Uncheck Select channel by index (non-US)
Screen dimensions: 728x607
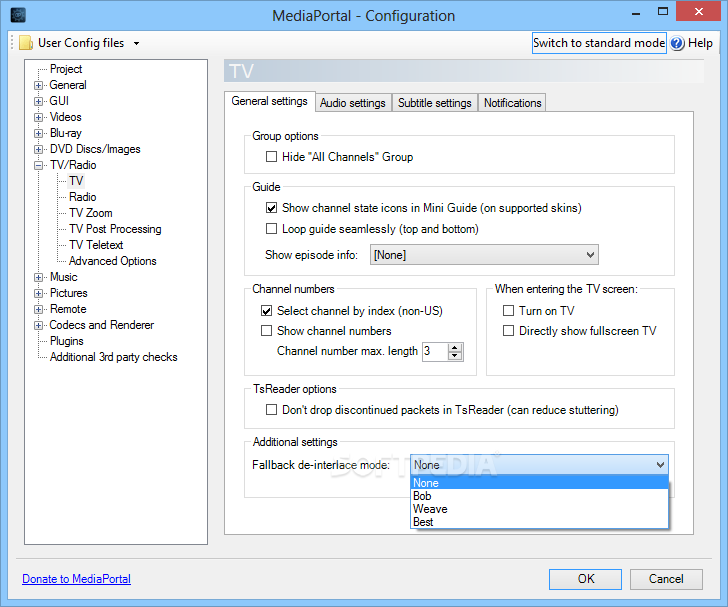click(x=266, y=311)
